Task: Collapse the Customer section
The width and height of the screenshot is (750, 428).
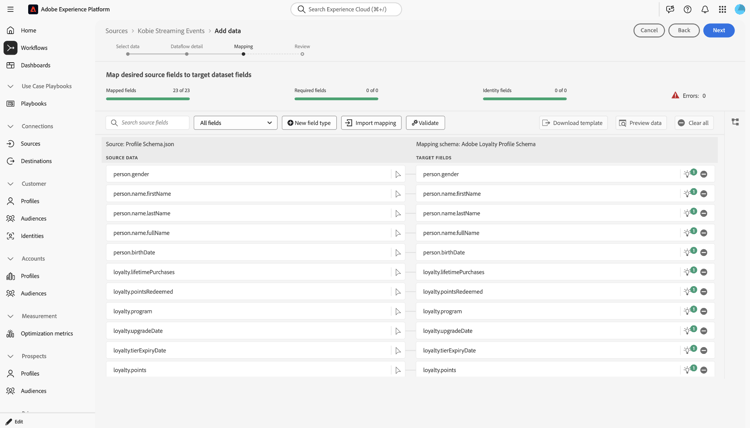Action: click(10, 184)
